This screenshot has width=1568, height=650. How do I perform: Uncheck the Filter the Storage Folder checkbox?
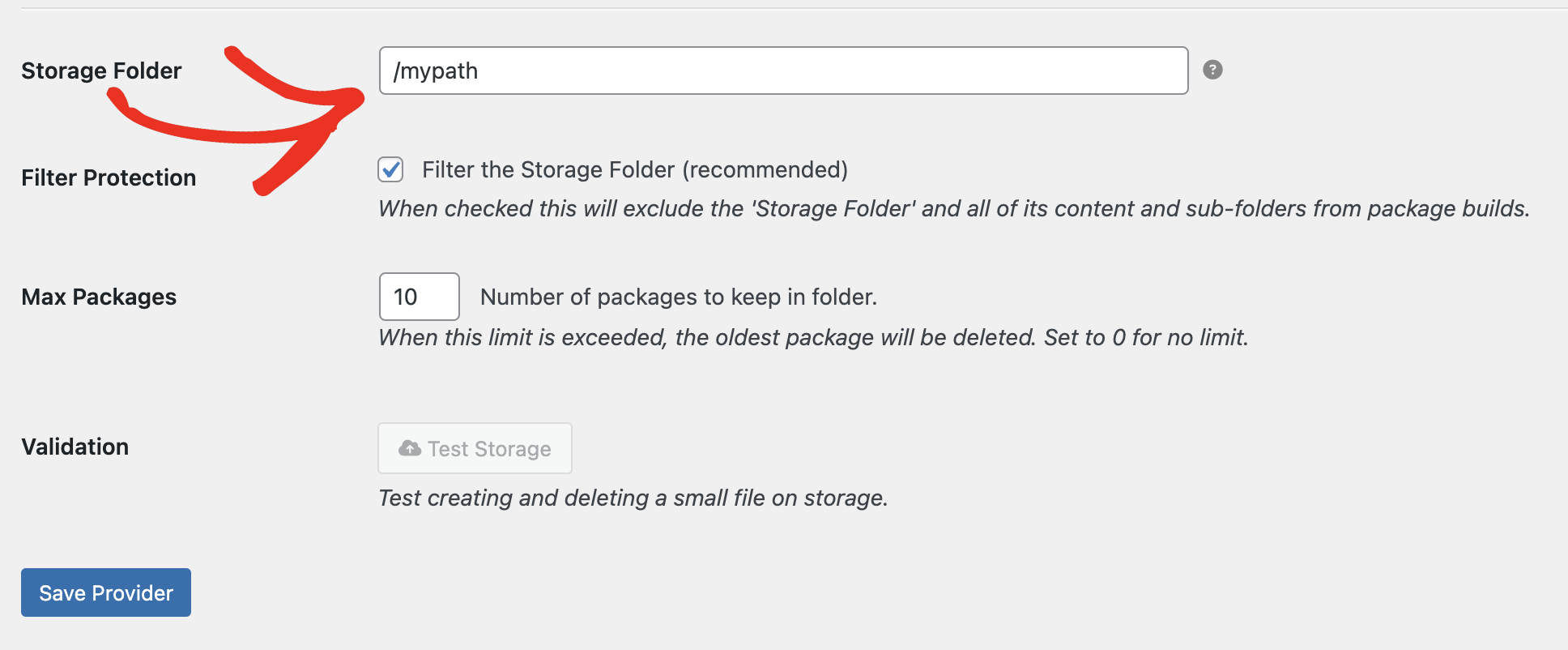[390, 169]
